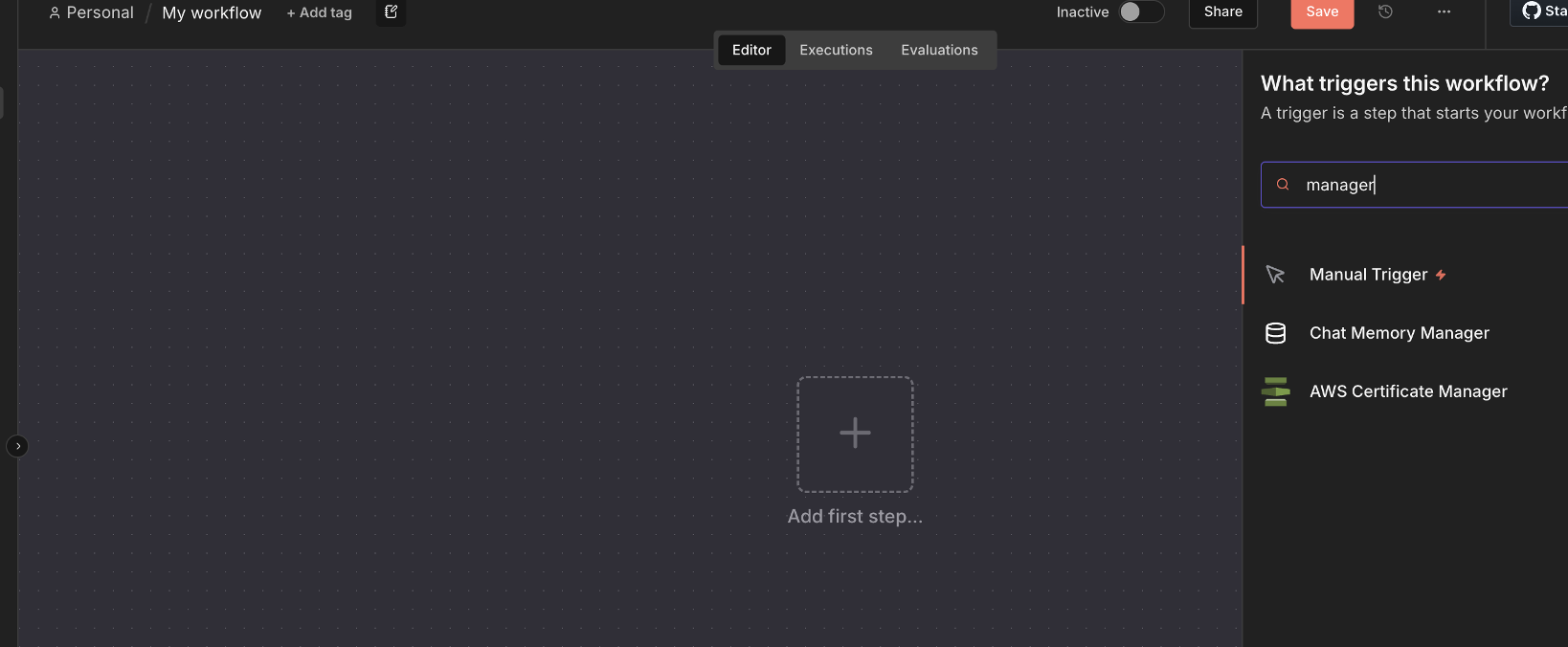Switch to the Evaluations tab

pyautogui.click(x=939, y=50)
